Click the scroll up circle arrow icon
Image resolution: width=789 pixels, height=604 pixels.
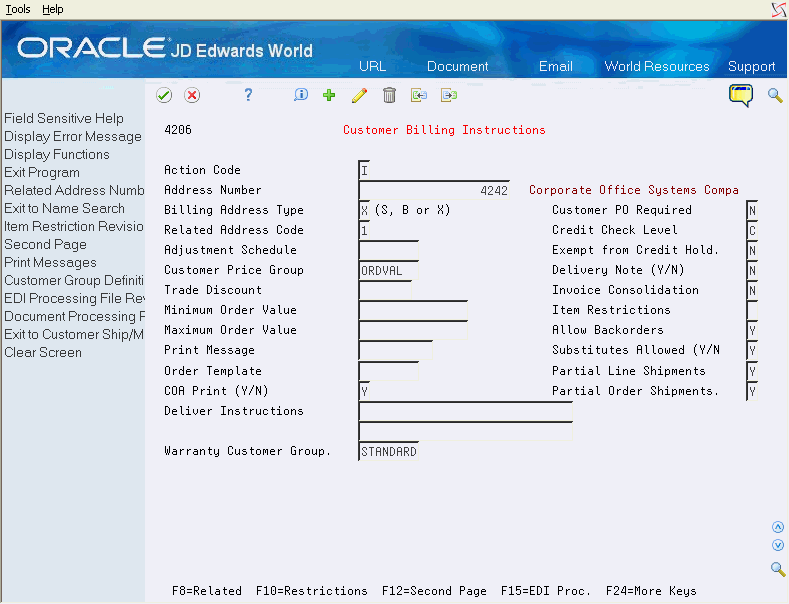click(778, 527)
